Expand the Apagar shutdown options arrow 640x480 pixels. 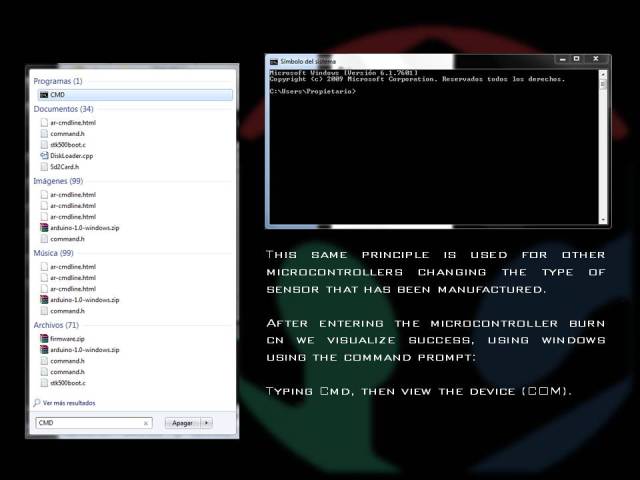207,423
